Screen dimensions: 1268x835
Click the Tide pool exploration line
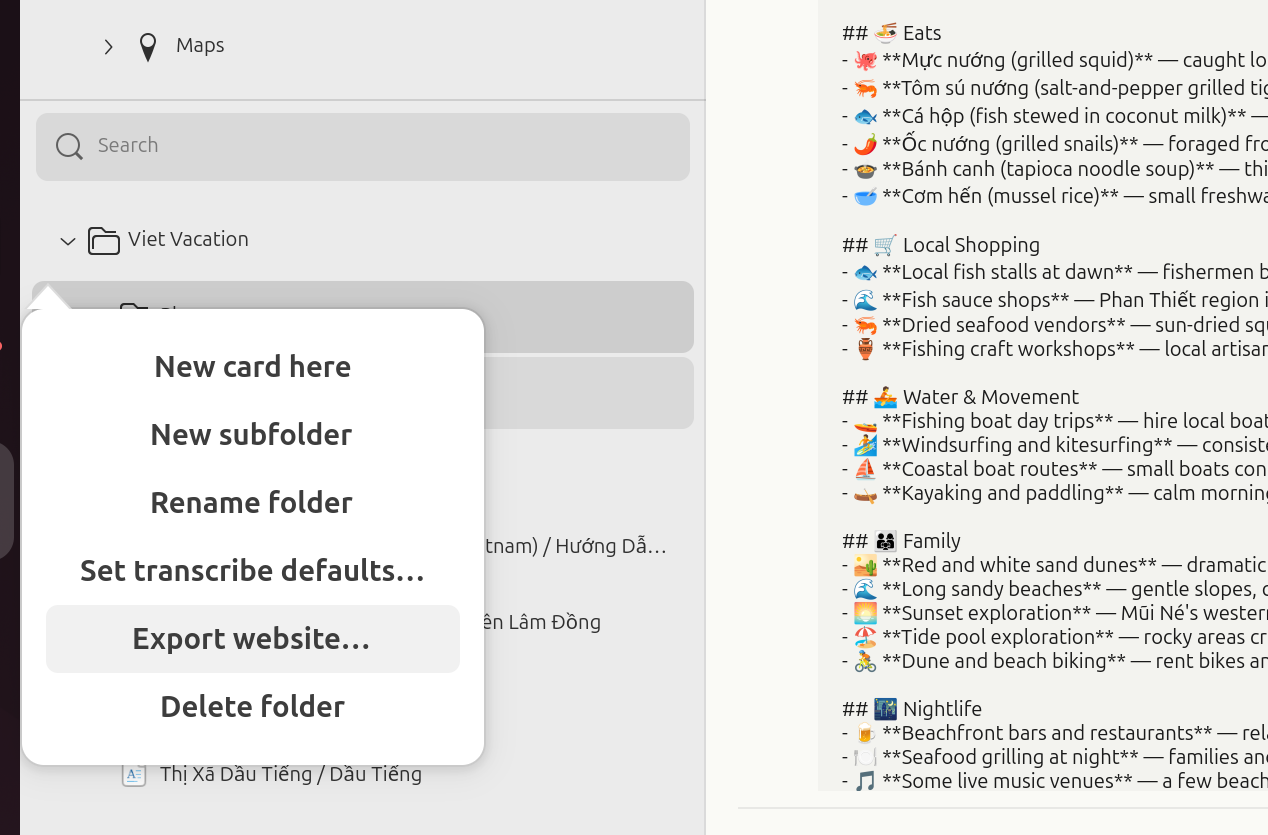coord(1054,637)
